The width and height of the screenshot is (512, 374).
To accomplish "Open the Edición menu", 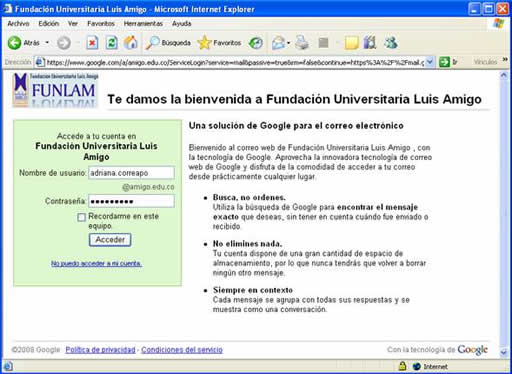I will (x=49, y=23).
